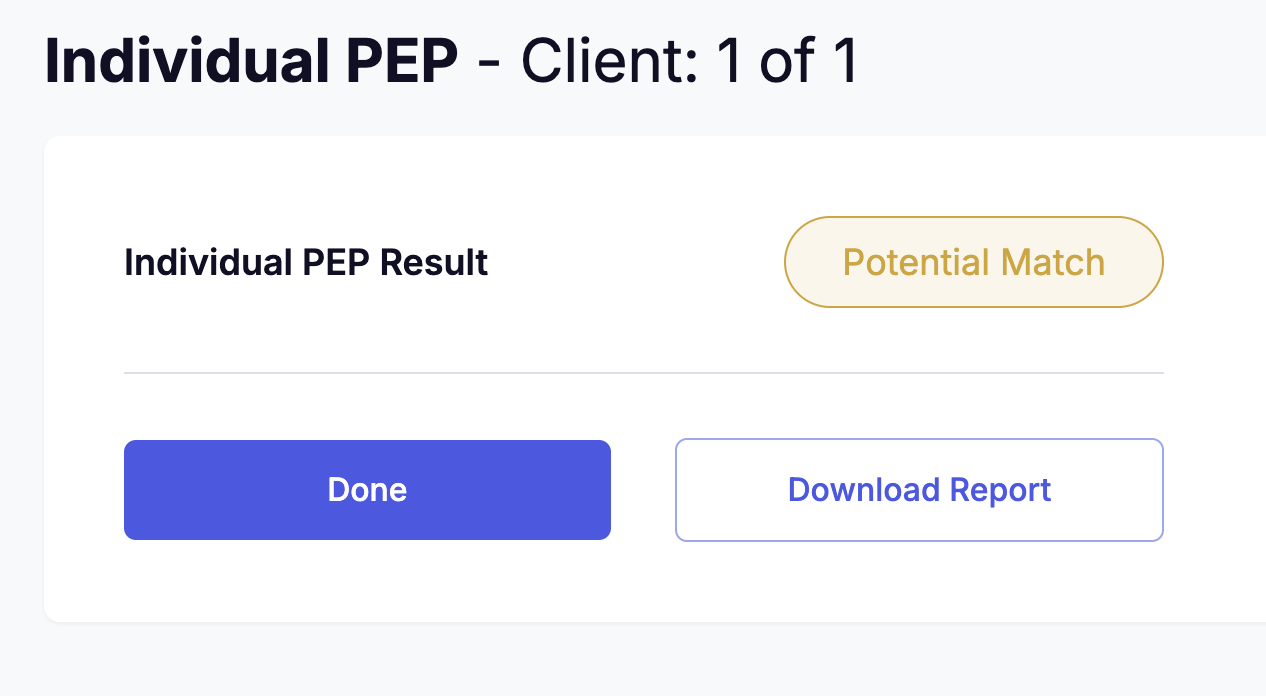Click the word 'Report' in the outlined button
The width and height of the screenshot is (1266, 696).
point(1000,490)
